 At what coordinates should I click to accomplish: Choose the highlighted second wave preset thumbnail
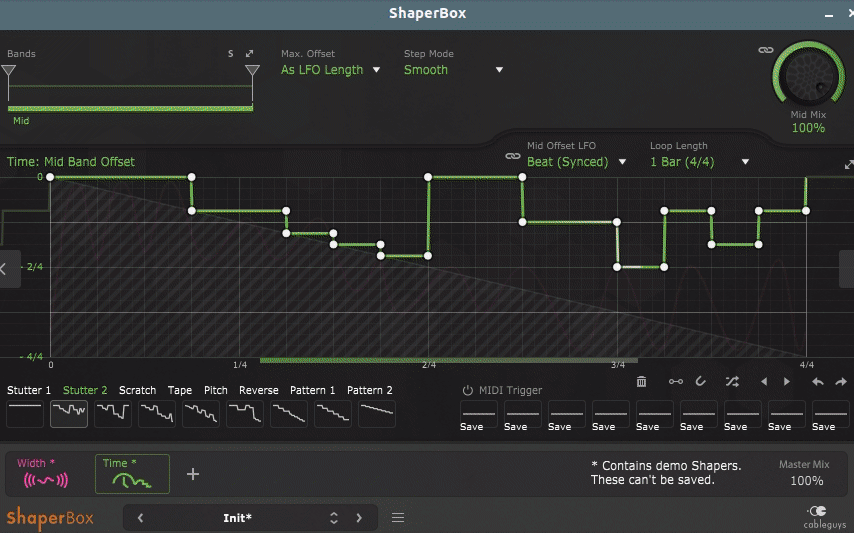coord(69,414)
